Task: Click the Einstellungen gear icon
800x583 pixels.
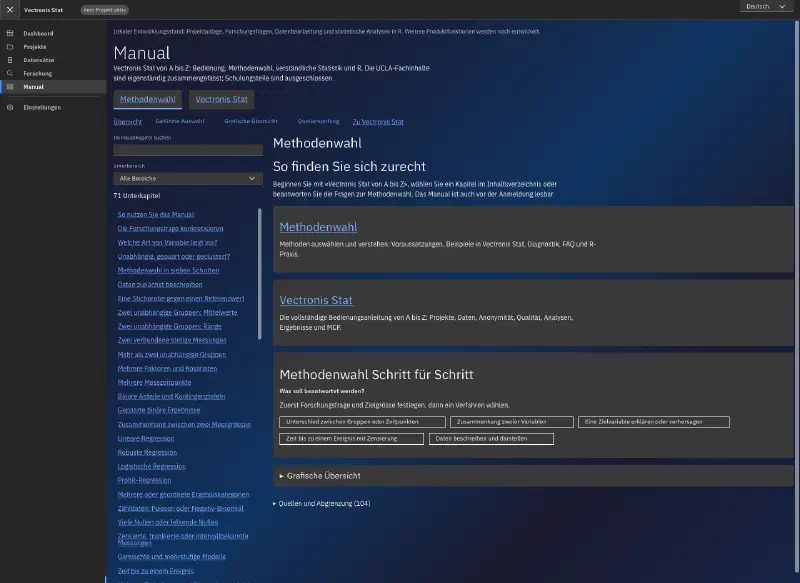Action: pyautogui.click(x=10, y=107)
